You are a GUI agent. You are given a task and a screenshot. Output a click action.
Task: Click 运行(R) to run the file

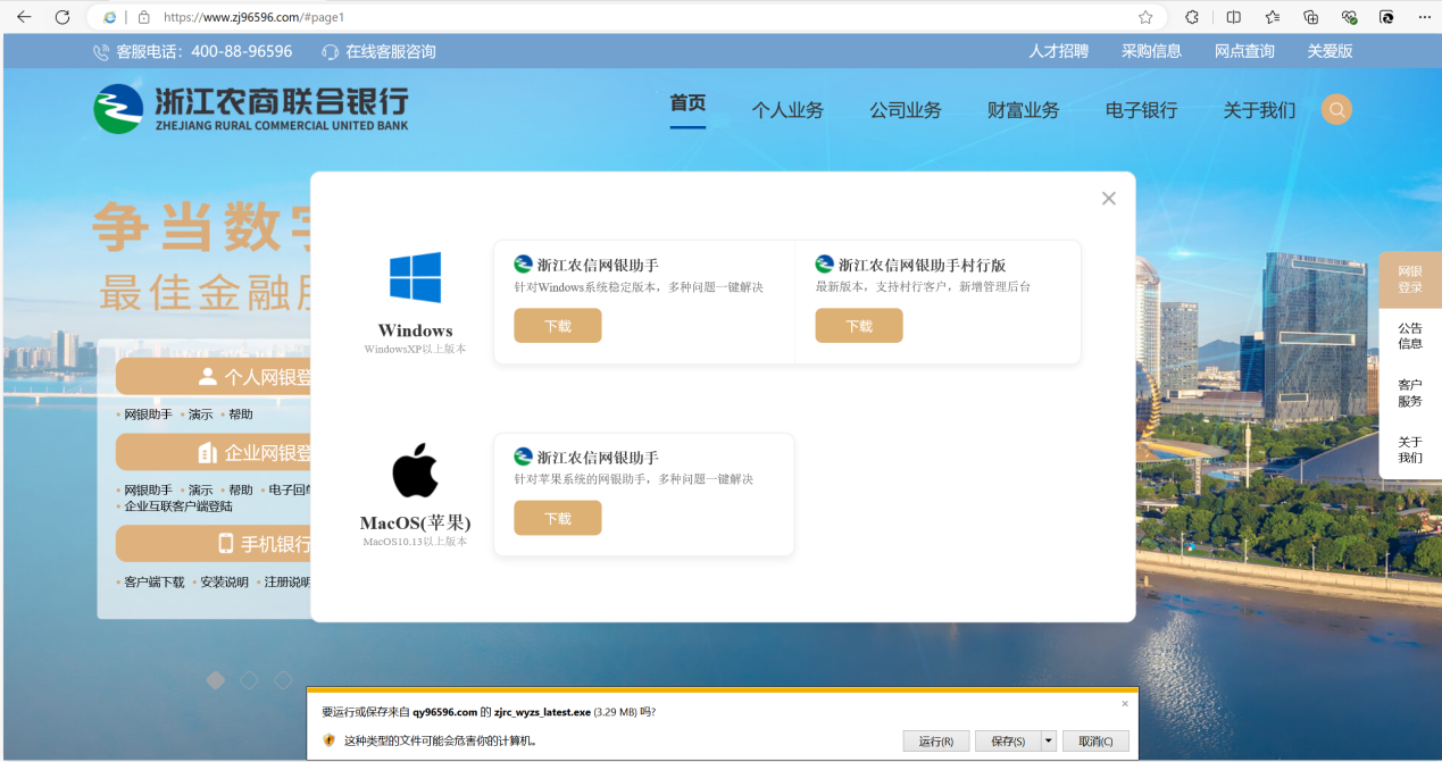(x=936, y=741)
